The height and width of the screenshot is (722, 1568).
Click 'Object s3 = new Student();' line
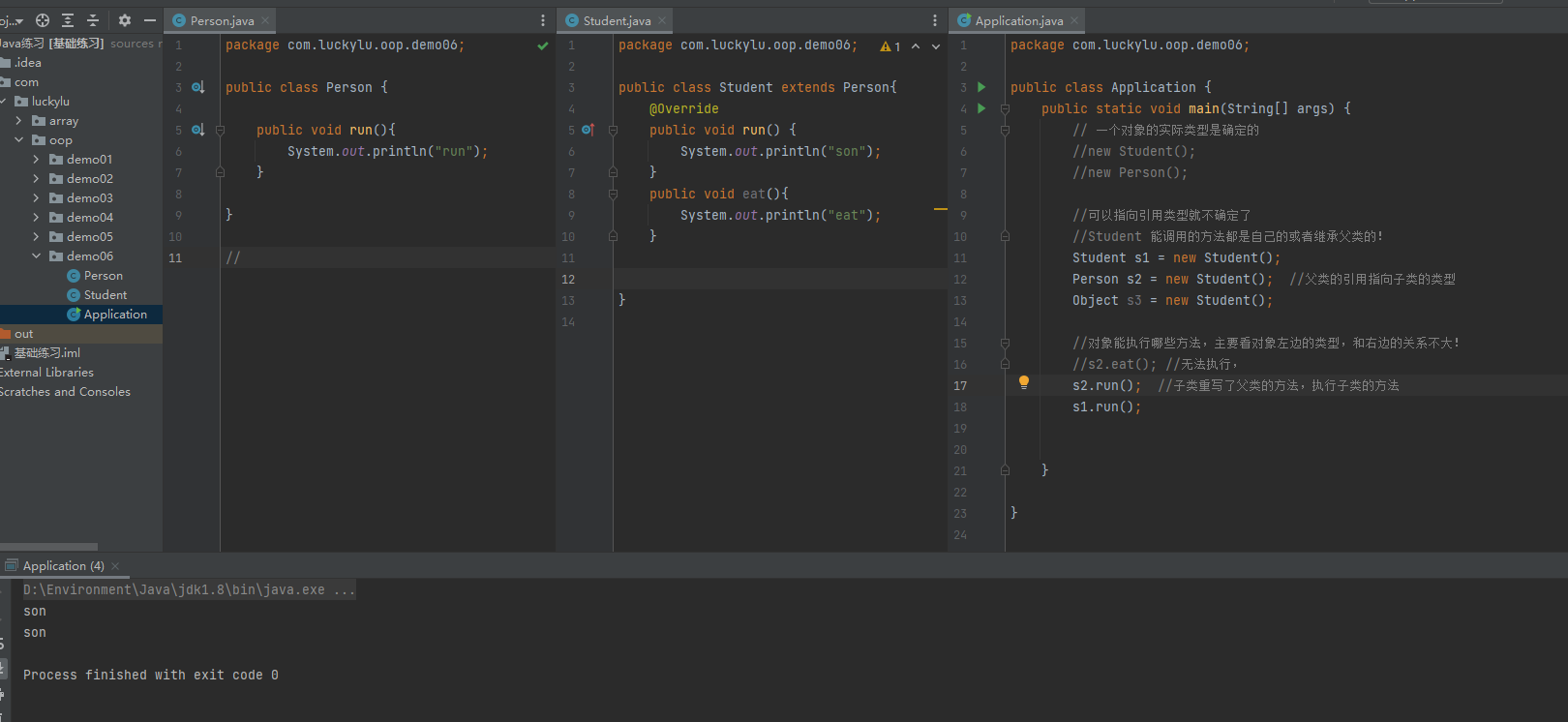coord(1172,300)
